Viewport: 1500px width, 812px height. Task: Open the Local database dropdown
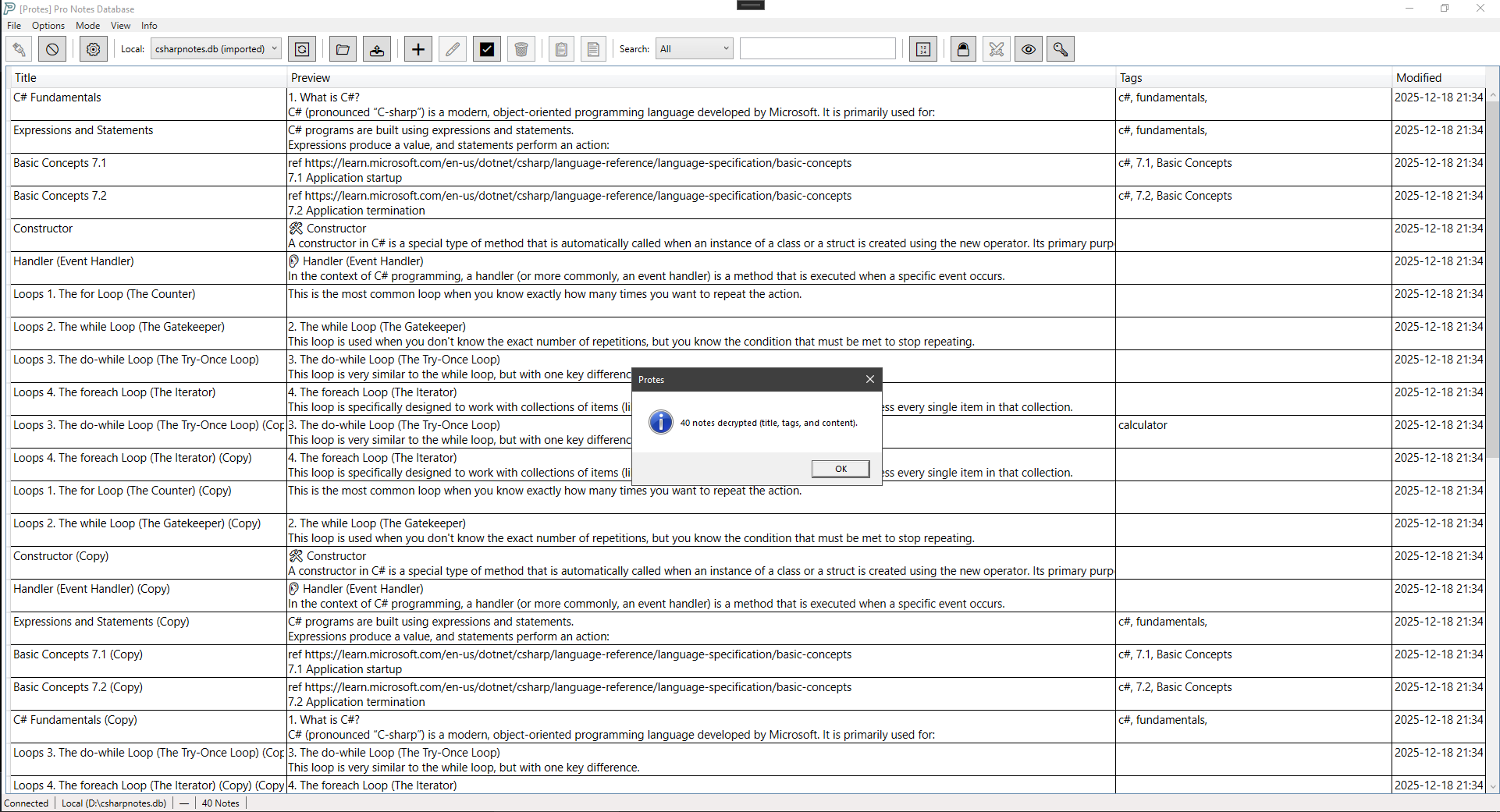click(215, 49)
